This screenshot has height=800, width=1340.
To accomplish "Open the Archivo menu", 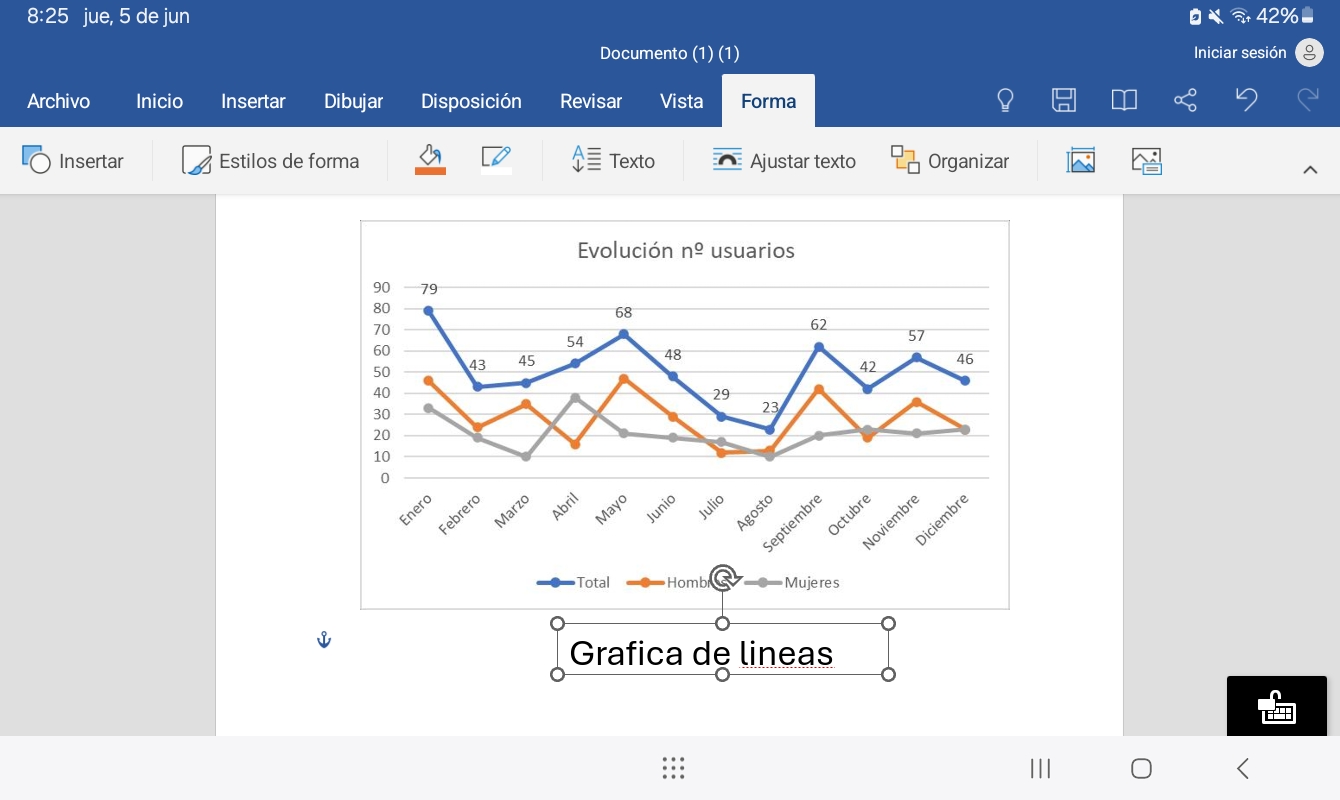I will [58, 101].
